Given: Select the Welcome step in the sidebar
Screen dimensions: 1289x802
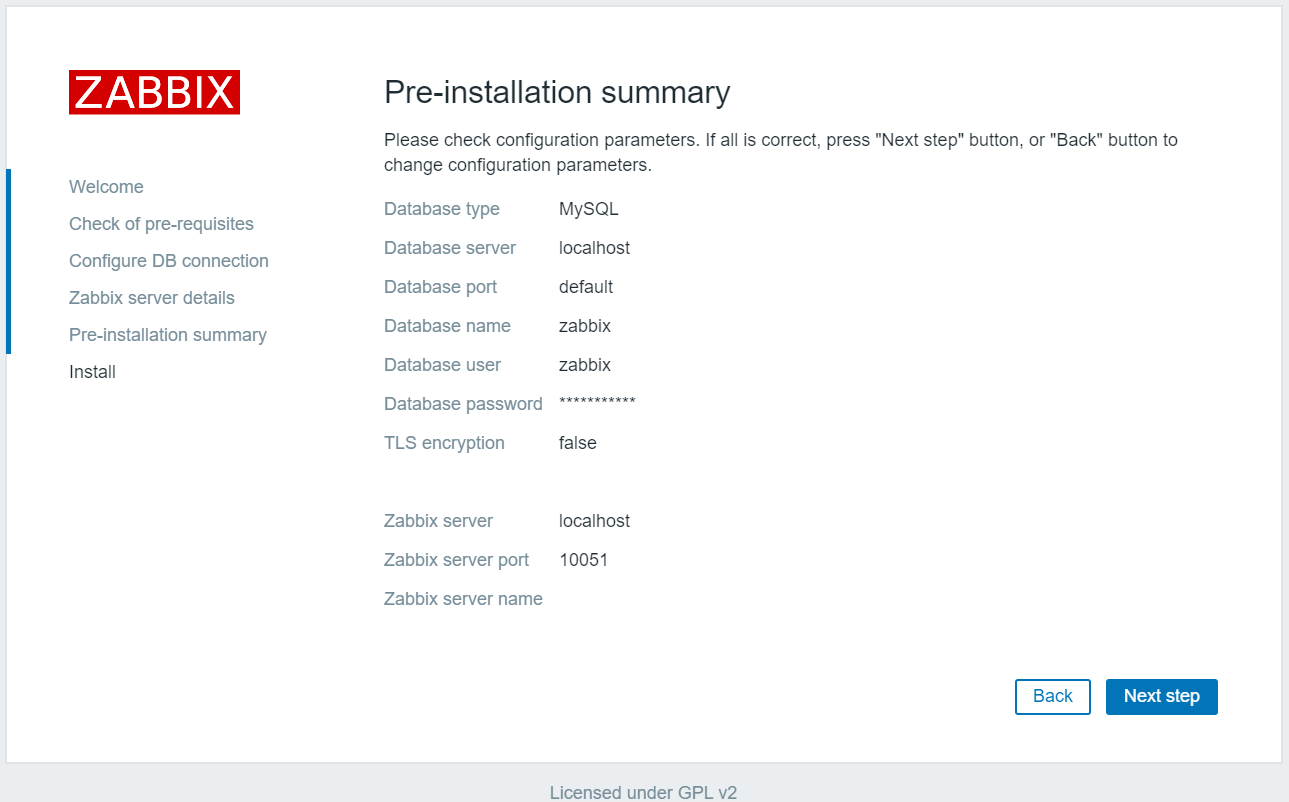Looking at the screenshot, I should point(106,187).
